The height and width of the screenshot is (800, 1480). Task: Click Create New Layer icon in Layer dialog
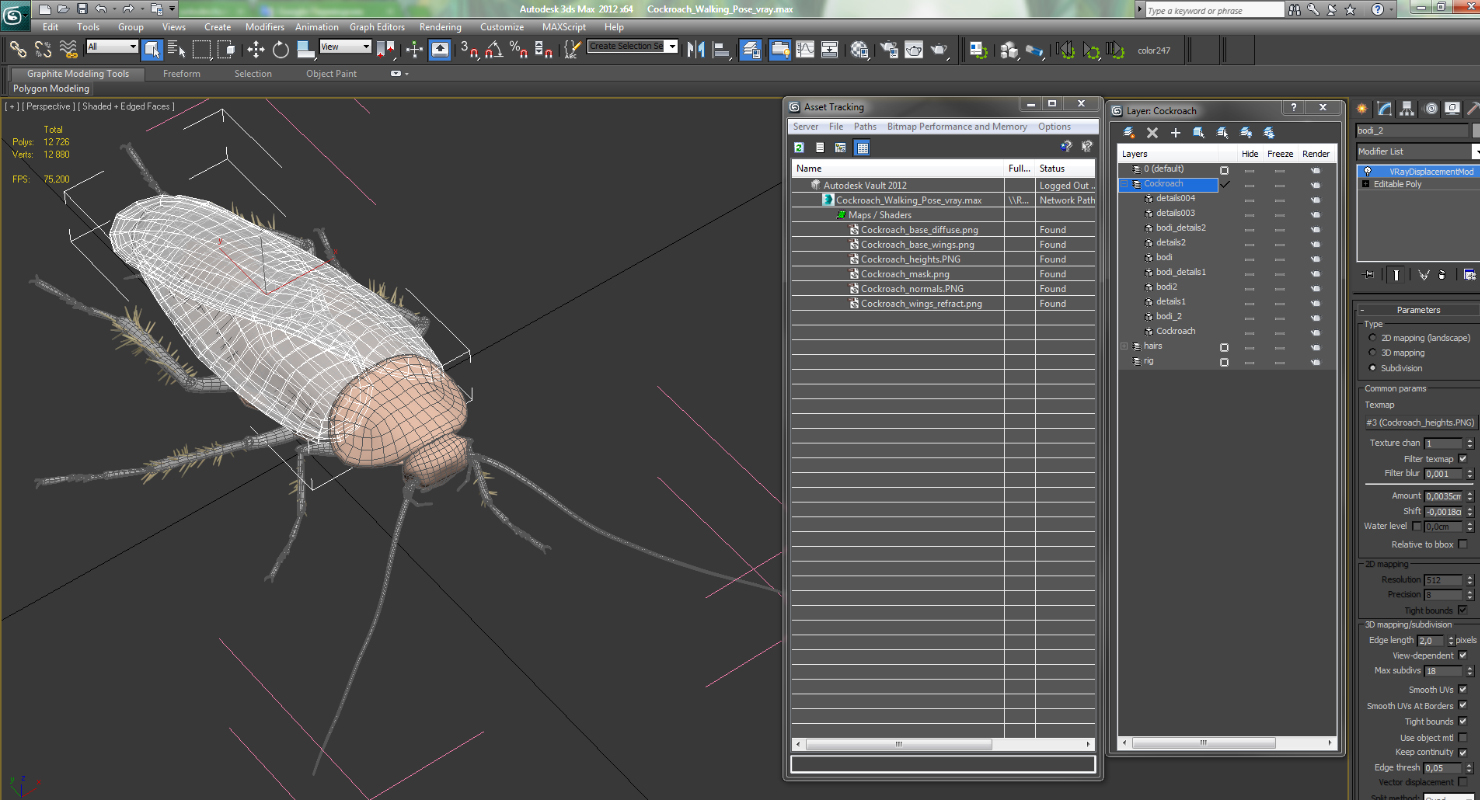point(1129,132)
